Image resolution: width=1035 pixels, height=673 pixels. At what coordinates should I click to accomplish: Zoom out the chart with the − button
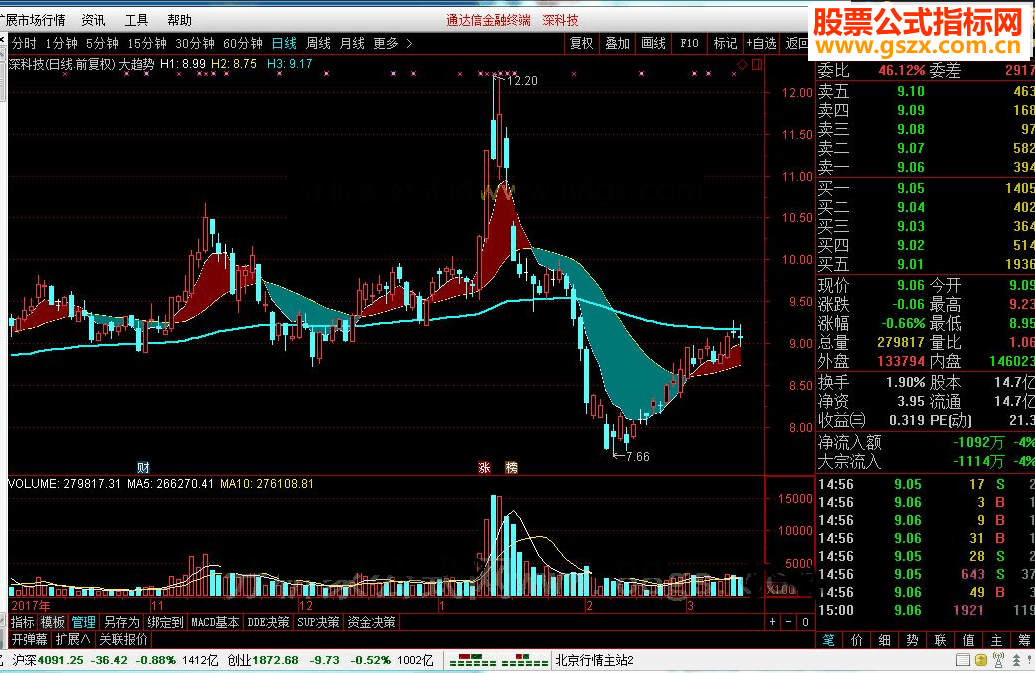pyautogui.click(x=789, y=622)
